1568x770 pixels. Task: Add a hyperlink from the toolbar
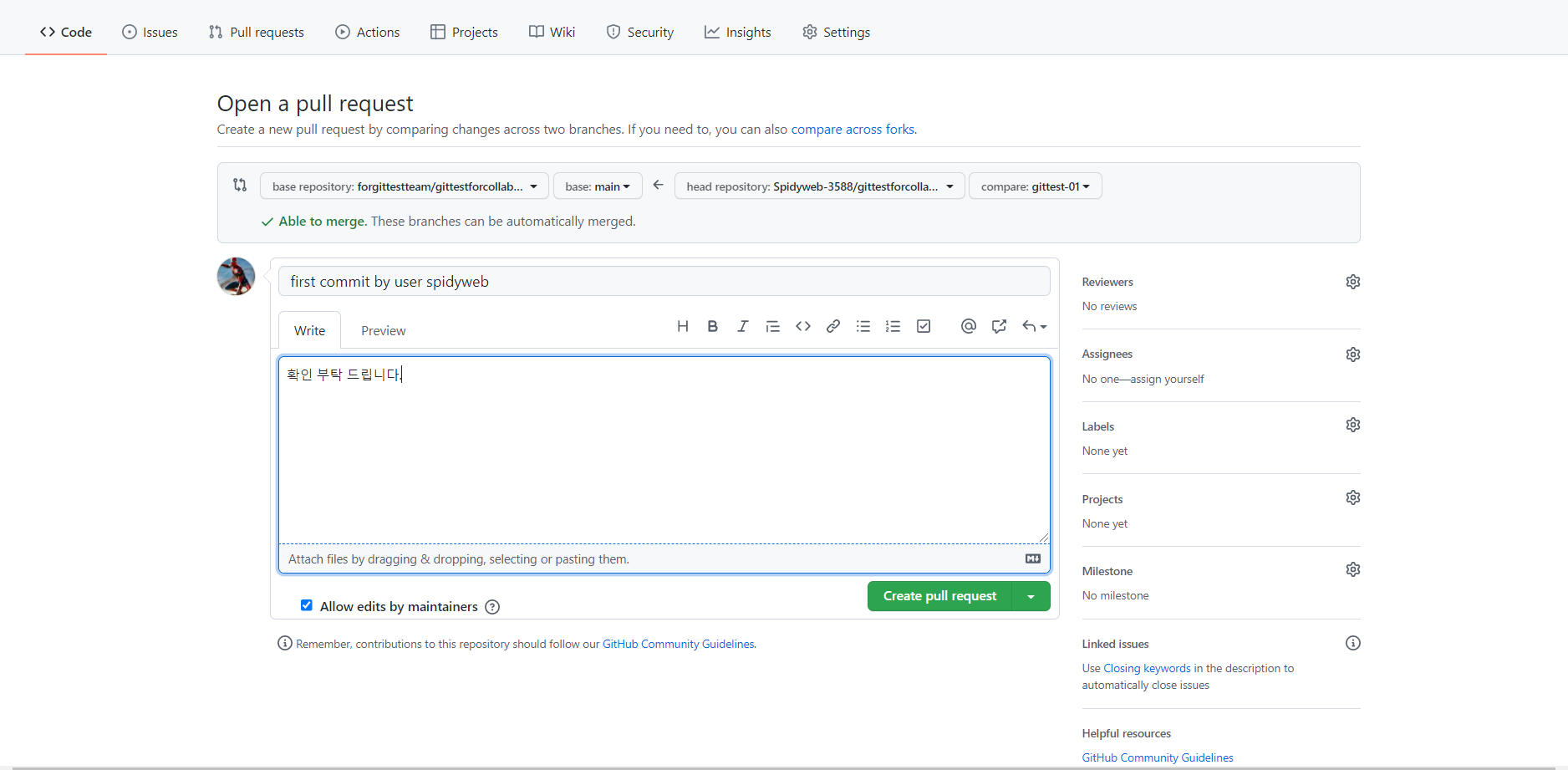[833, 326]
